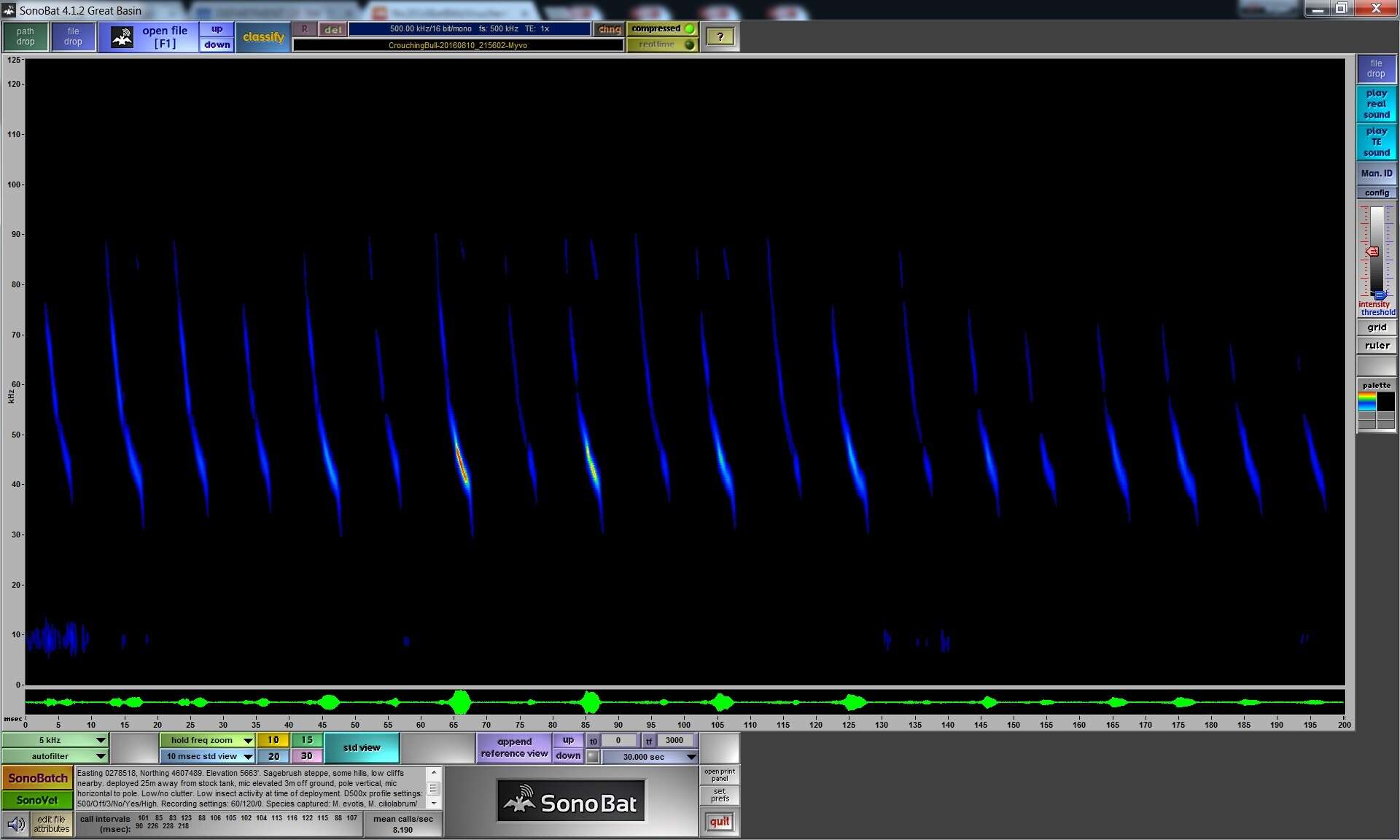Click the notes box scroll-down arrow
This screenshot has height=840, width=1400.
(x=433, y=803)
